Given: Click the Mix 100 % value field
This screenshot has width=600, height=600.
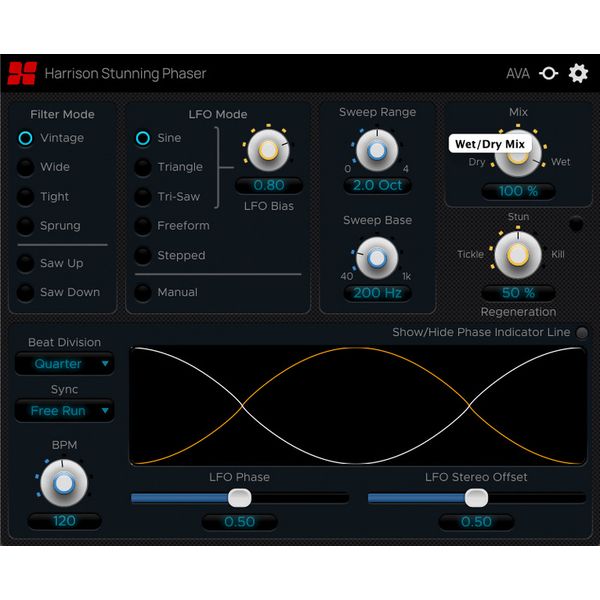Looking at the screenshot, I should (x=518, y=191).
